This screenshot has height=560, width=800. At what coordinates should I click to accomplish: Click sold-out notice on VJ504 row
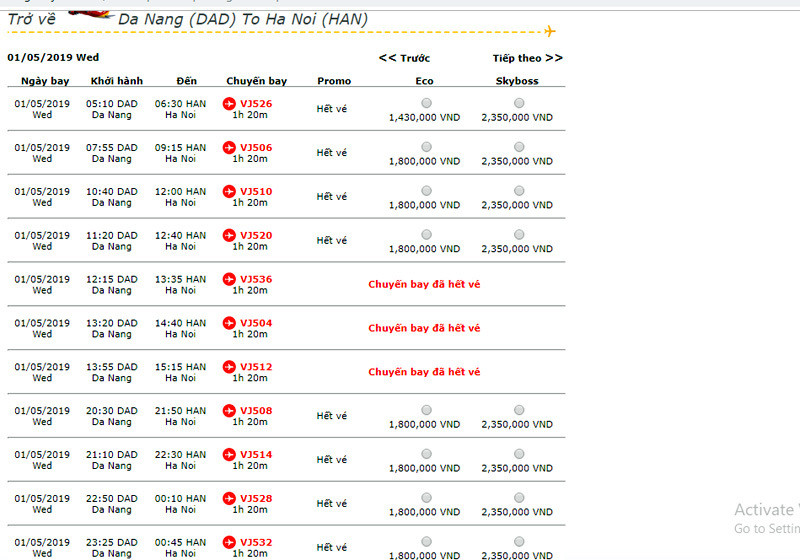(x=424, y=328)
